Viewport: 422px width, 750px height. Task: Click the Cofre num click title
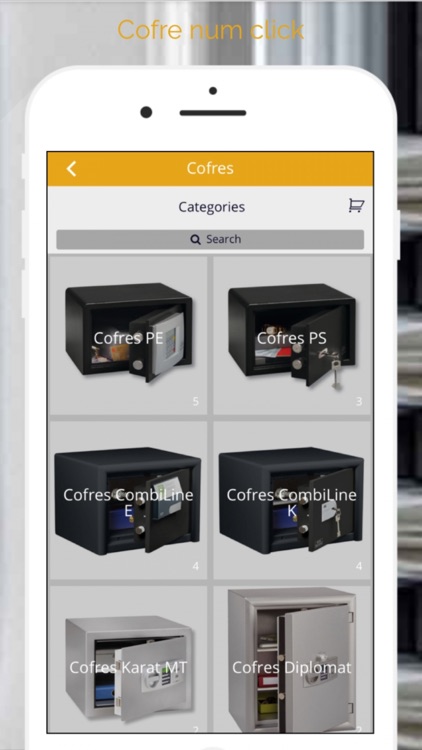pyautogui.click(x=211, y=30)
